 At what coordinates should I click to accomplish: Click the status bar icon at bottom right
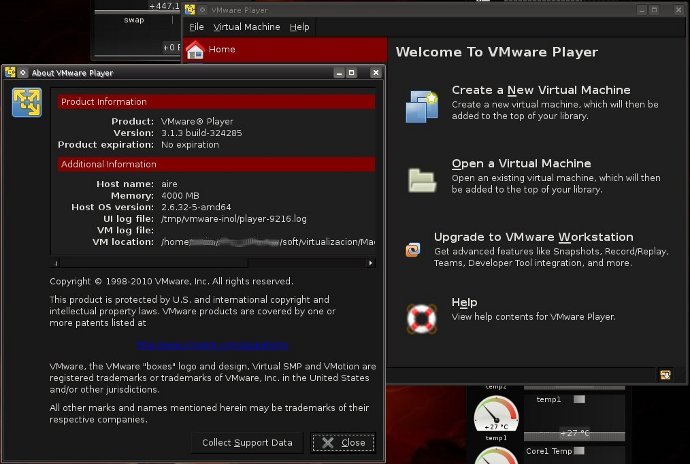click(665, 375)
